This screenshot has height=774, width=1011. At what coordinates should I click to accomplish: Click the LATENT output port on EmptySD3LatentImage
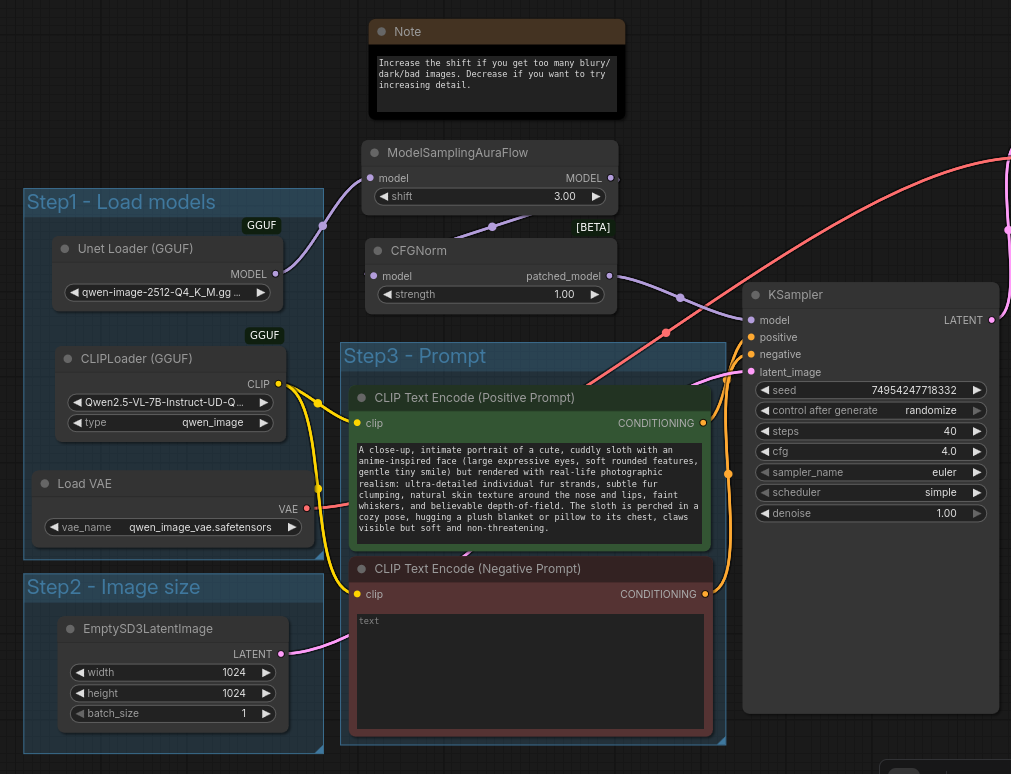(281, 654)
